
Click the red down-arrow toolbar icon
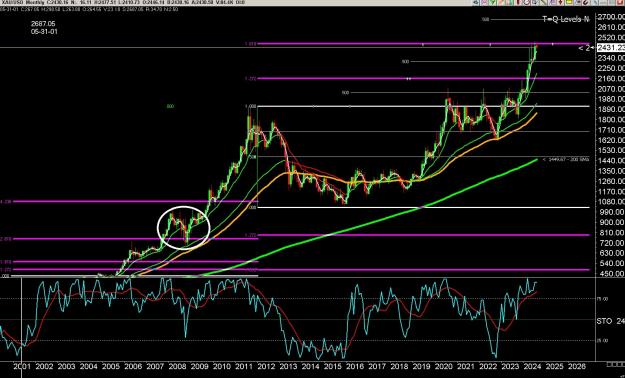[x=560, y=2]
